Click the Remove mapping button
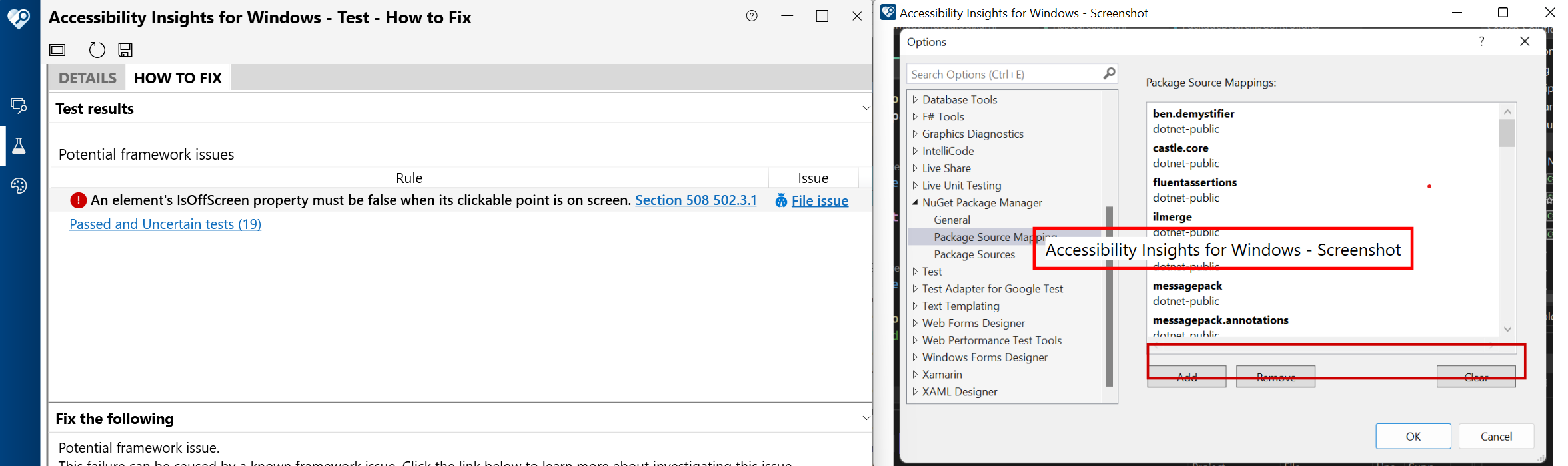Image resolution: width=1568 pixels, height=466 pixels. tap(1275, 377)
